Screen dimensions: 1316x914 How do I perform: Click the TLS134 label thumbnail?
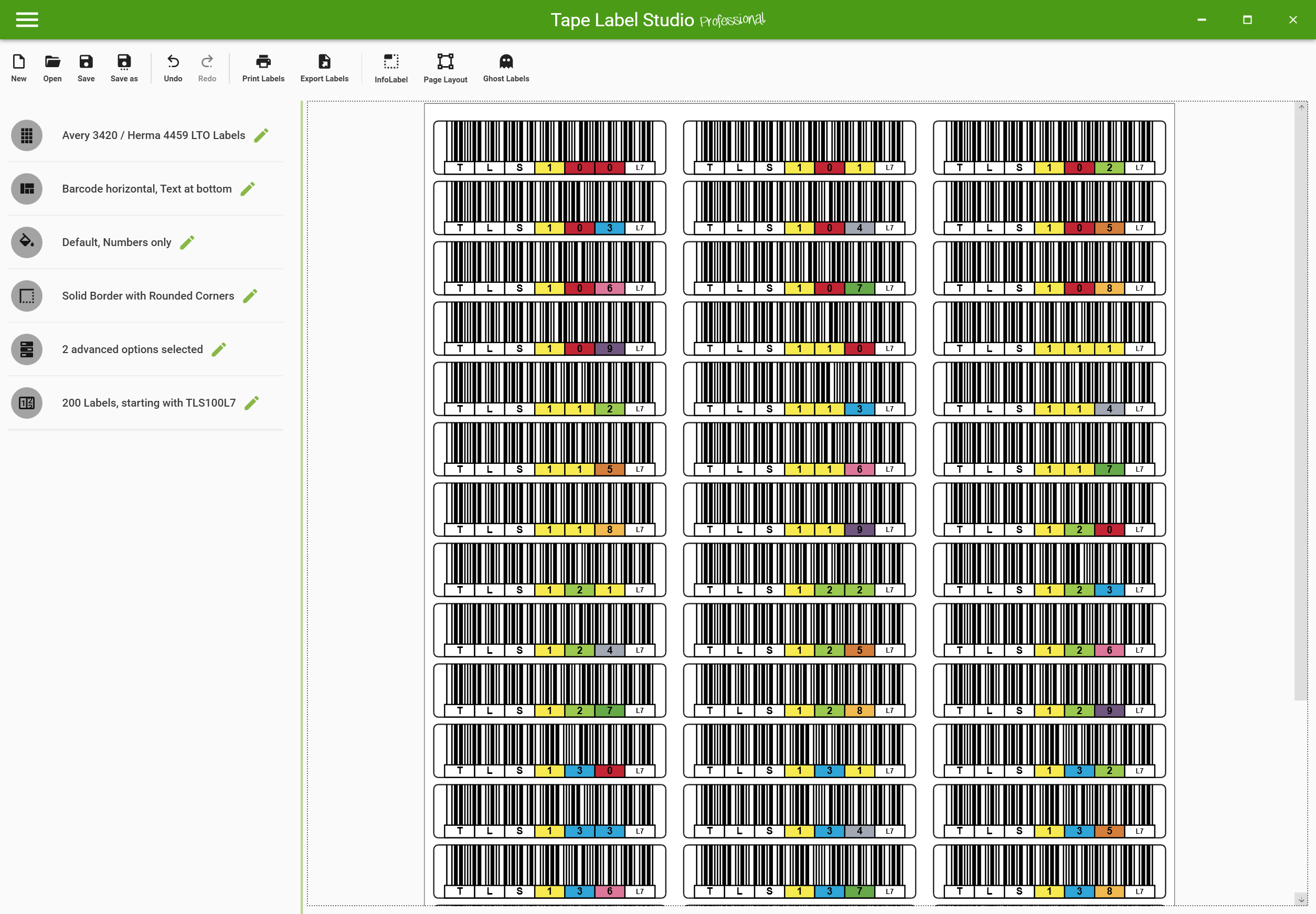point(800,811)
